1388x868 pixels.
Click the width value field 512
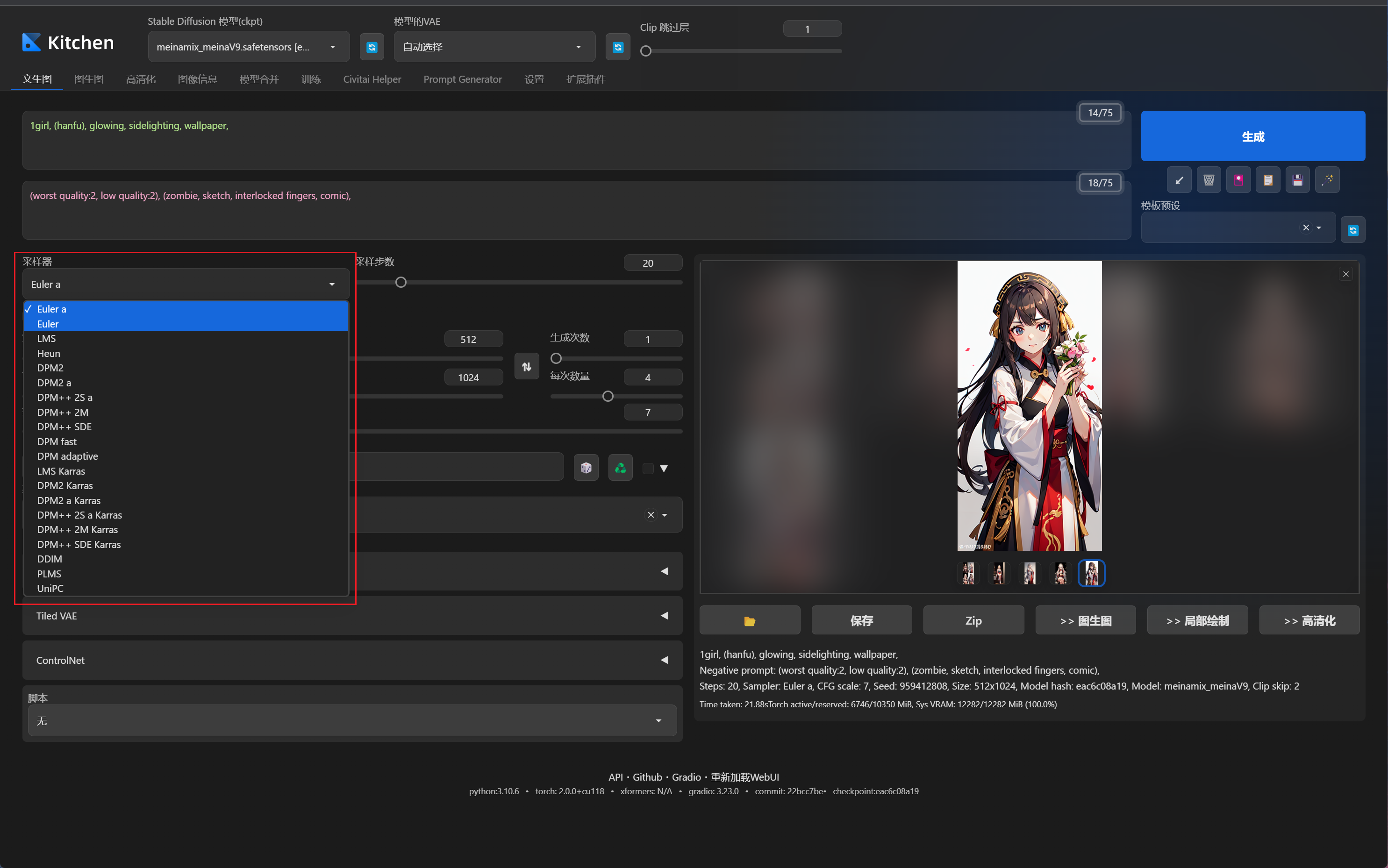[473, 339]
